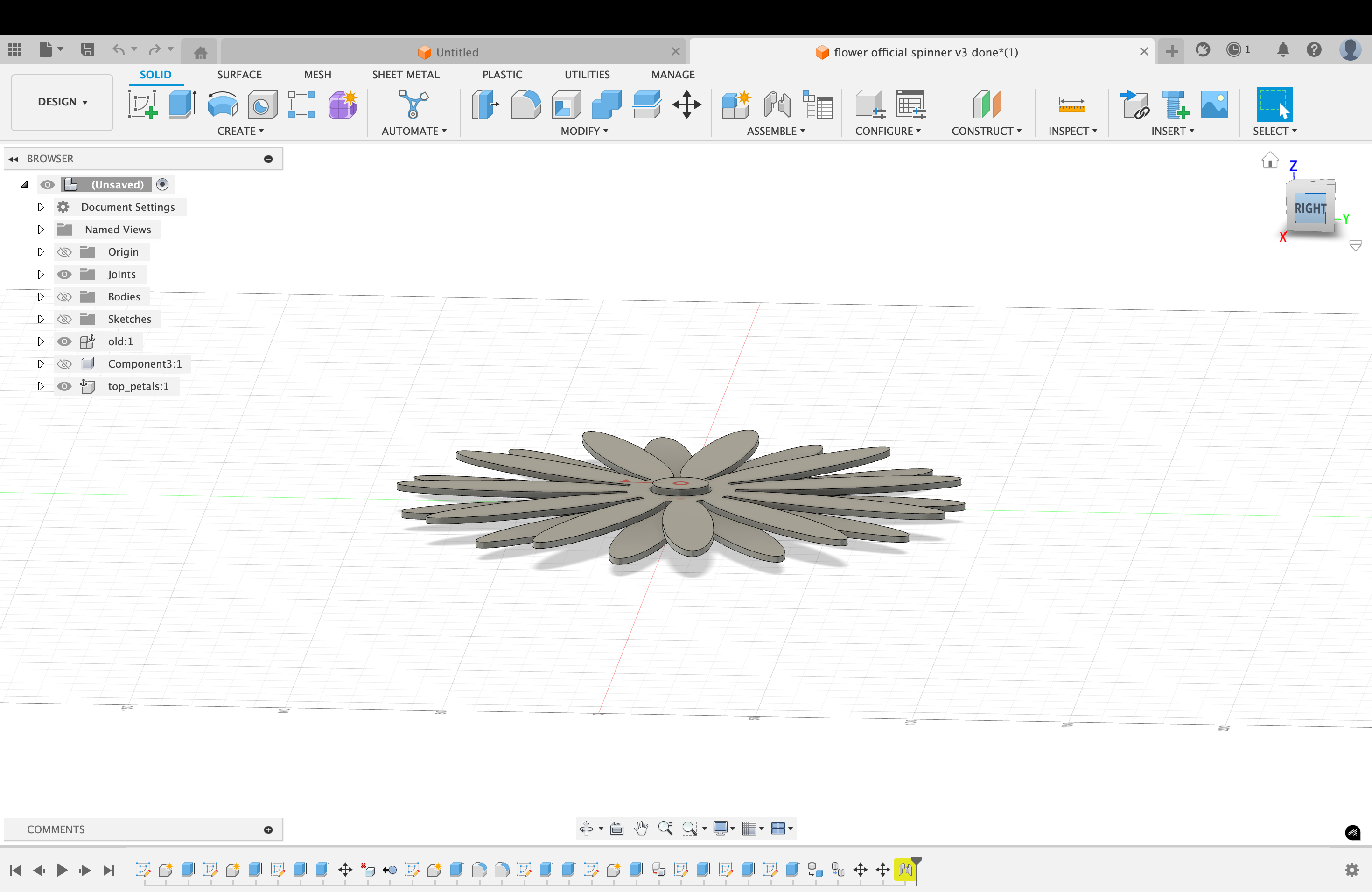Click the Create Sketch tool icon
Image resolution: width=1372 pixels, height=892 pixels.
pos(142,105)
